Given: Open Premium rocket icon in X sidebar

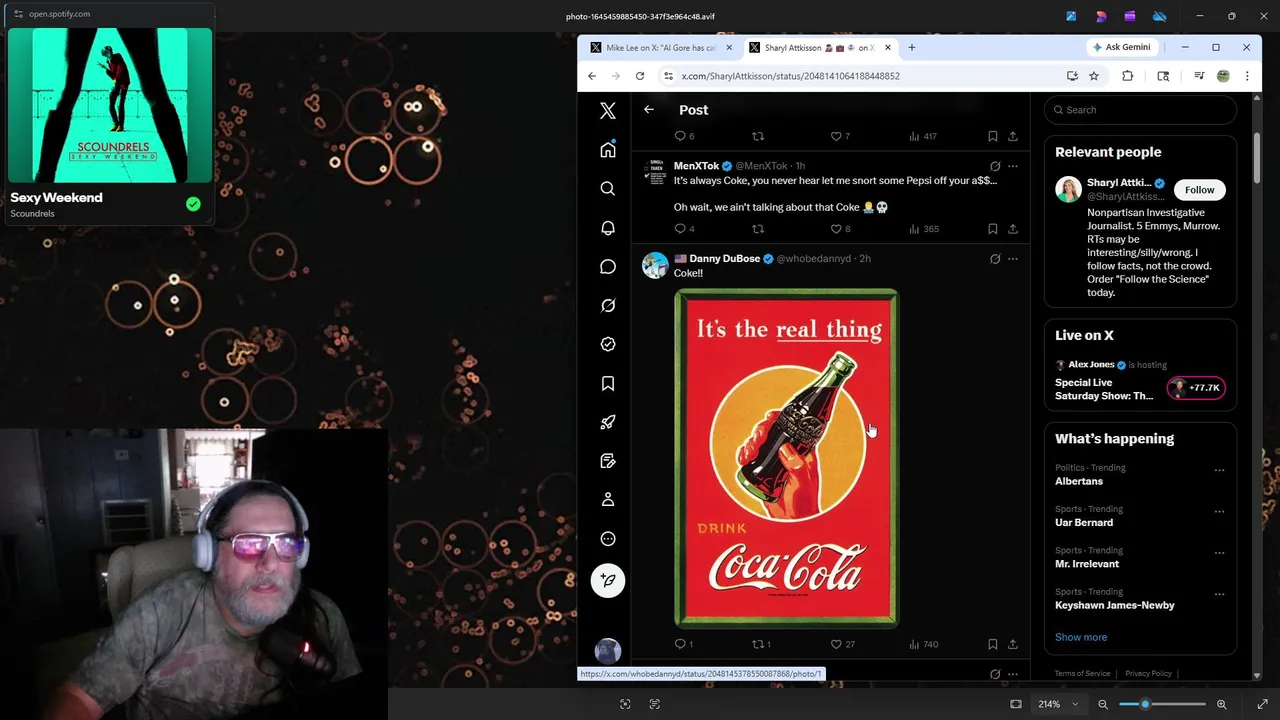Looking at the screenshot, I should 608,422.
